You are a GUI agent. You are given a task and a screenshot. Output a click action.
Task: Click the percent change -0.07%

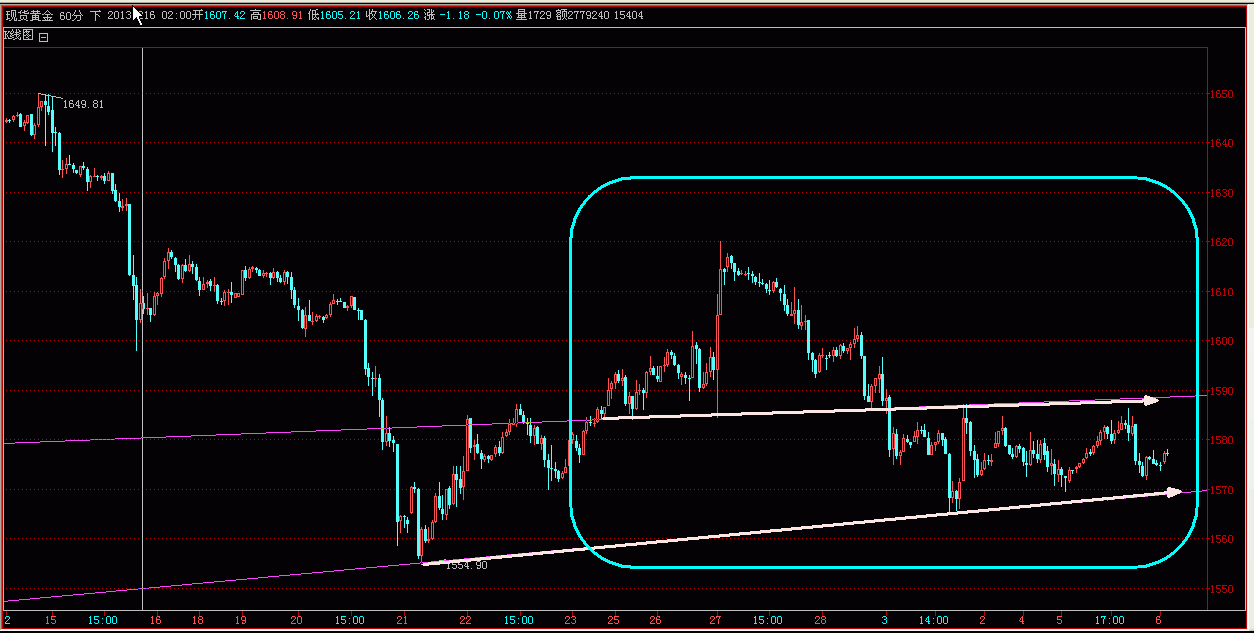pyautogui.click(x=495, y=15)
